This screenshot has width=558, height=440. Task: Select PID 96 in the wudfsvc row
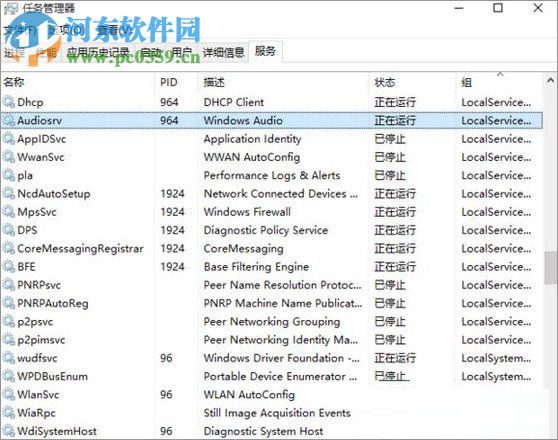(x=166, y=358)
